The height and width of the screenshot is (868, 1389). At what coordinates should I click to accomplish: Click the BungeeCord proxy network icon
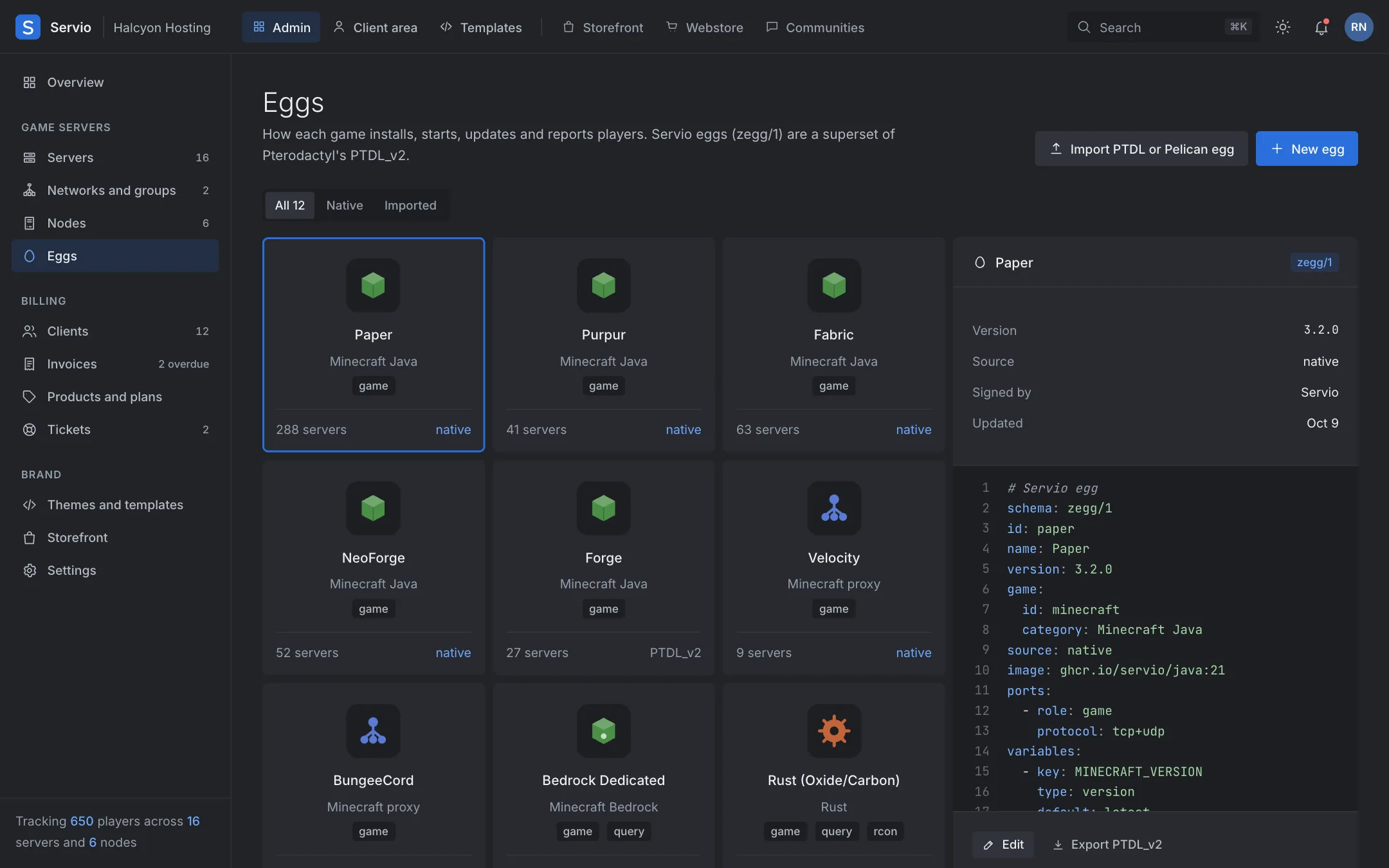pos(373,731)
